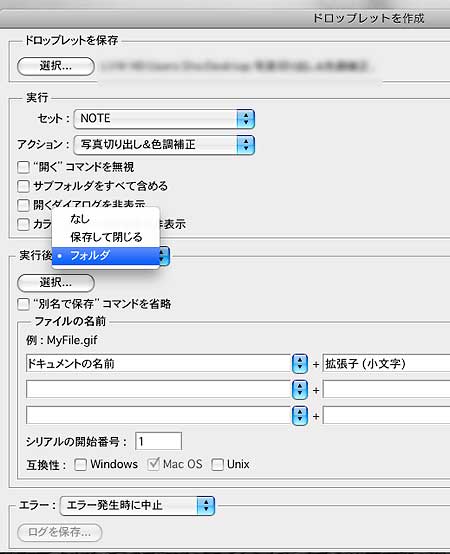Enable the "開く" コマンドを無視 checkbox
Viewport: 450px width, 554px height.
(23, 167)
